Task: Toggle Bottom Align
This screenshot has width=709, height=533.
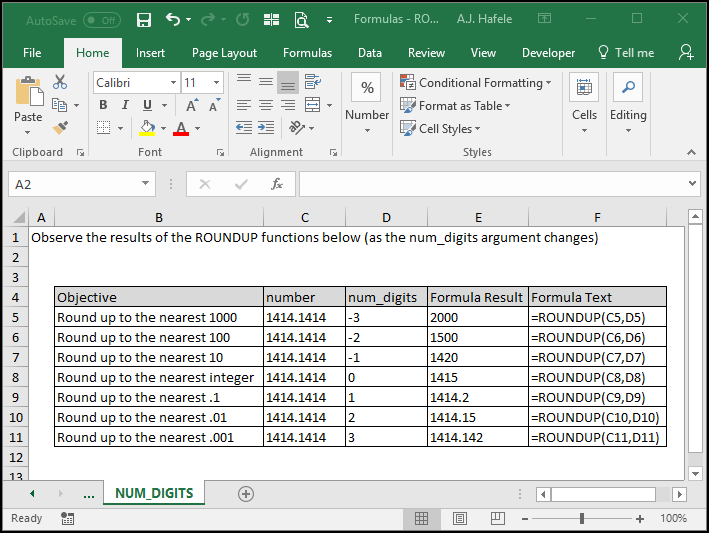Action: pos(288,82)
